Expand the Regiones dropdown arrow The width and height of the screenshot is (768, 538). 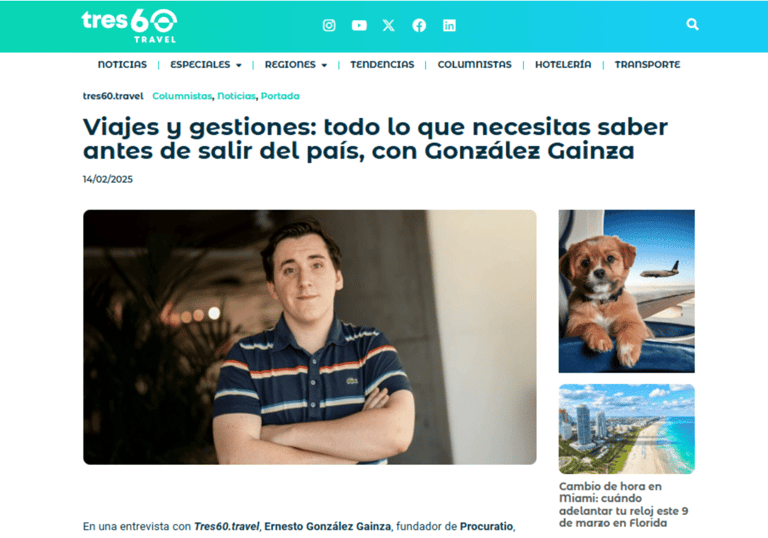coord(324,65)
